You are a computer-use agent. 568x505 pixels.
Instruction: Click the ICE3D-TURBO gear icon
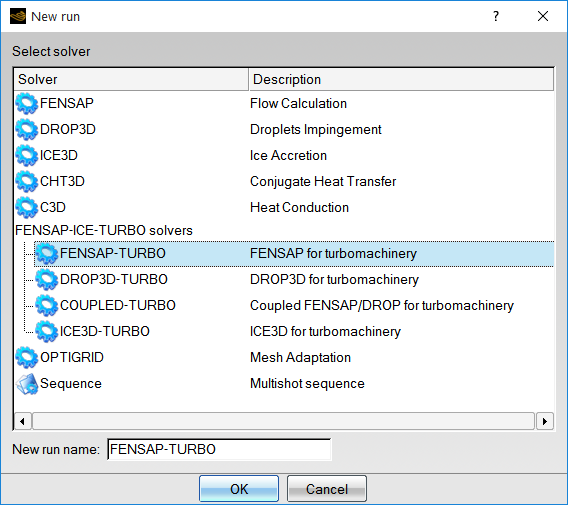(x=47, y=331)
